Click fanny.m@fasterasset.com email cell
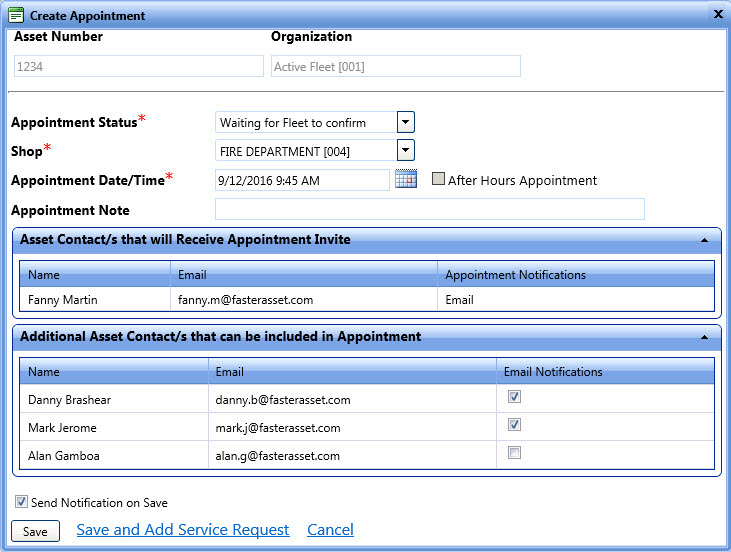Viewport: 731px width, 552px height. click(x=304, y=299)
